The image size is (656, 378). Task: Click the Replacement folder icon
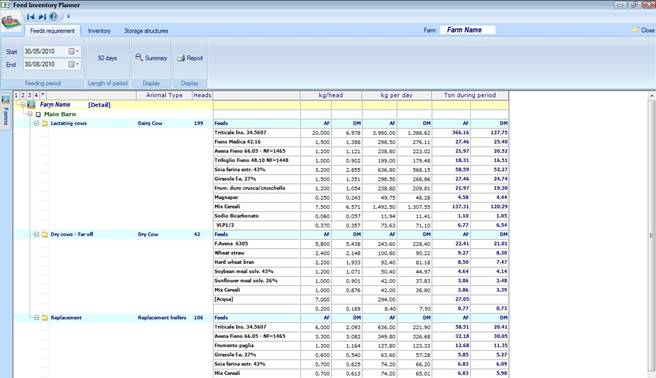(x=45, y=318)
